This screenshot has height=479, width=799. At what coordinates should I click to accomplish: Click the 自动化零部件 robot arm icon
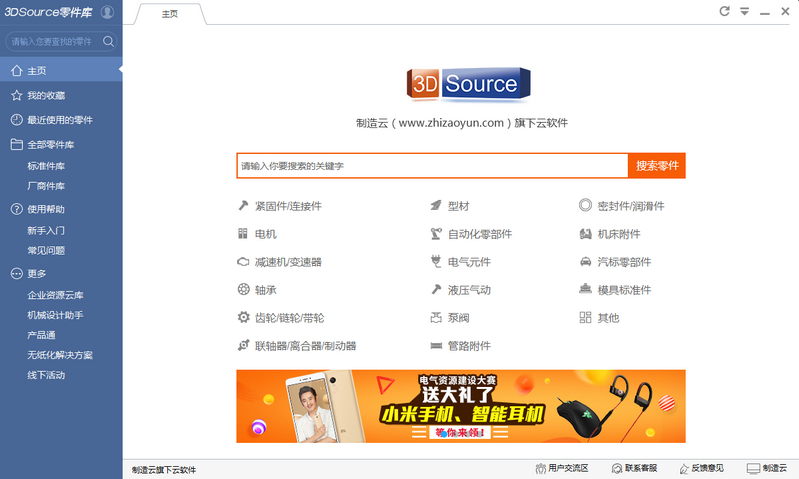click(436, 233)
